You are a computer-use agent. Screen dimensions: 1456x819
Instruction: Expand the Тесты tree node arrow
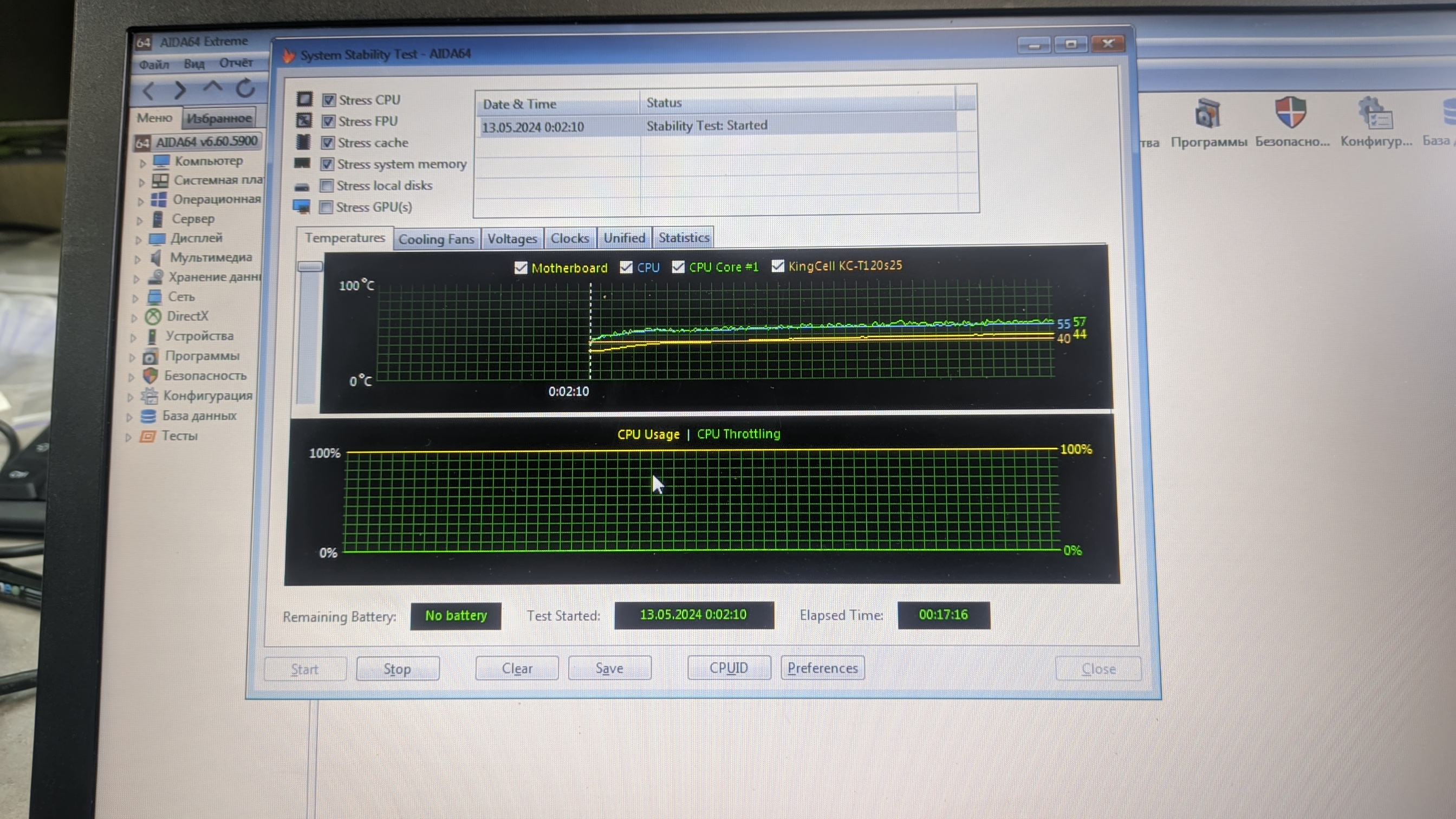pos(128,438)
